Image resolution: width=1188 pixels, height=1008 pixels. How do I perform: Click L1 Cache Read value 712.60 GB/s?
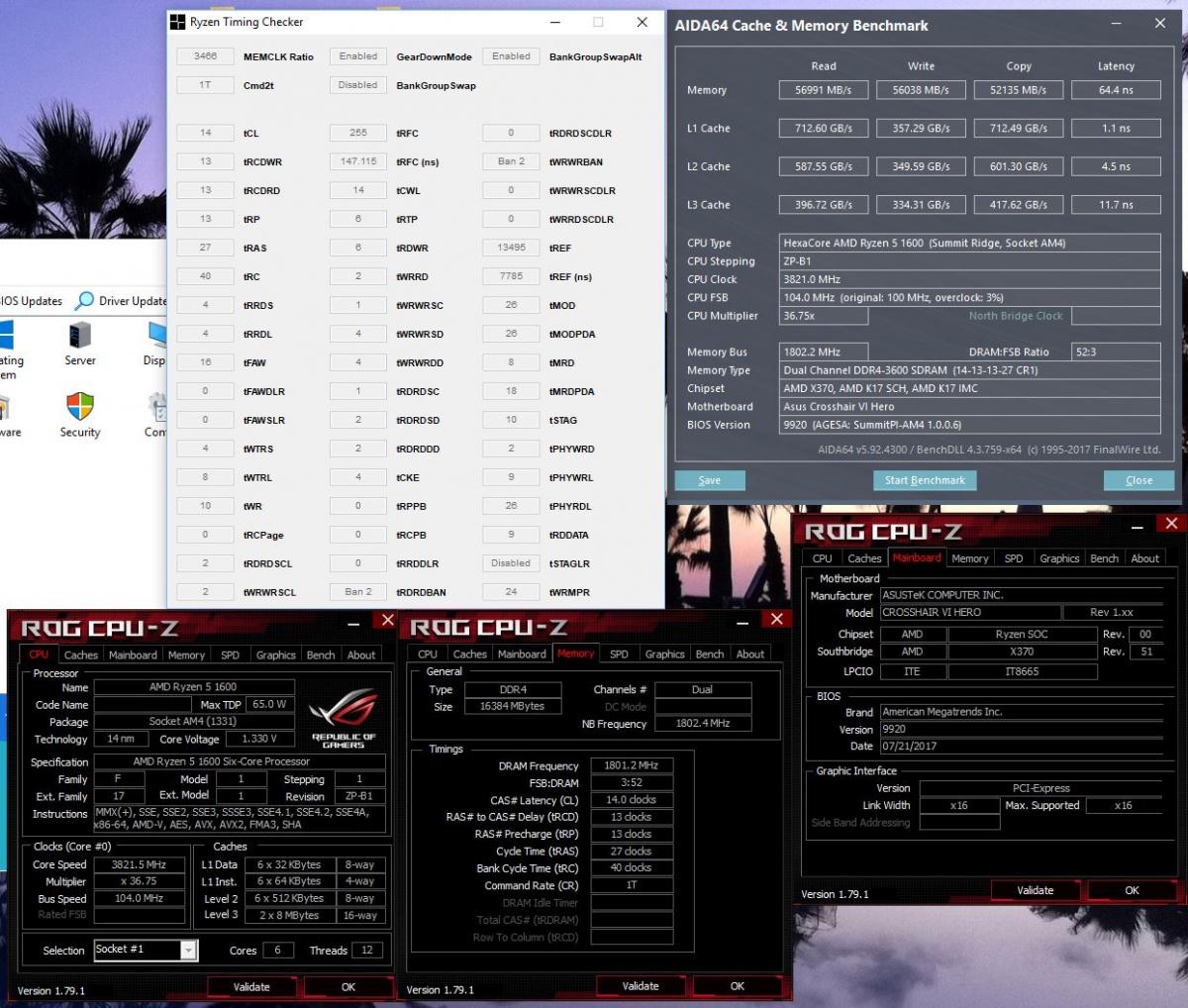(x=824, y=129)
